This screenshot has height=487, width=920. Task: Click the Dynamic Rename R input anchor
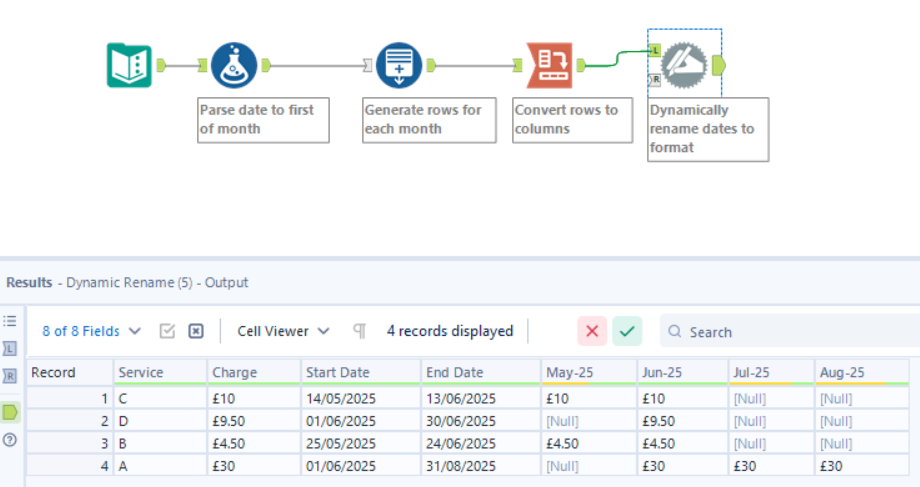[655, 79]
